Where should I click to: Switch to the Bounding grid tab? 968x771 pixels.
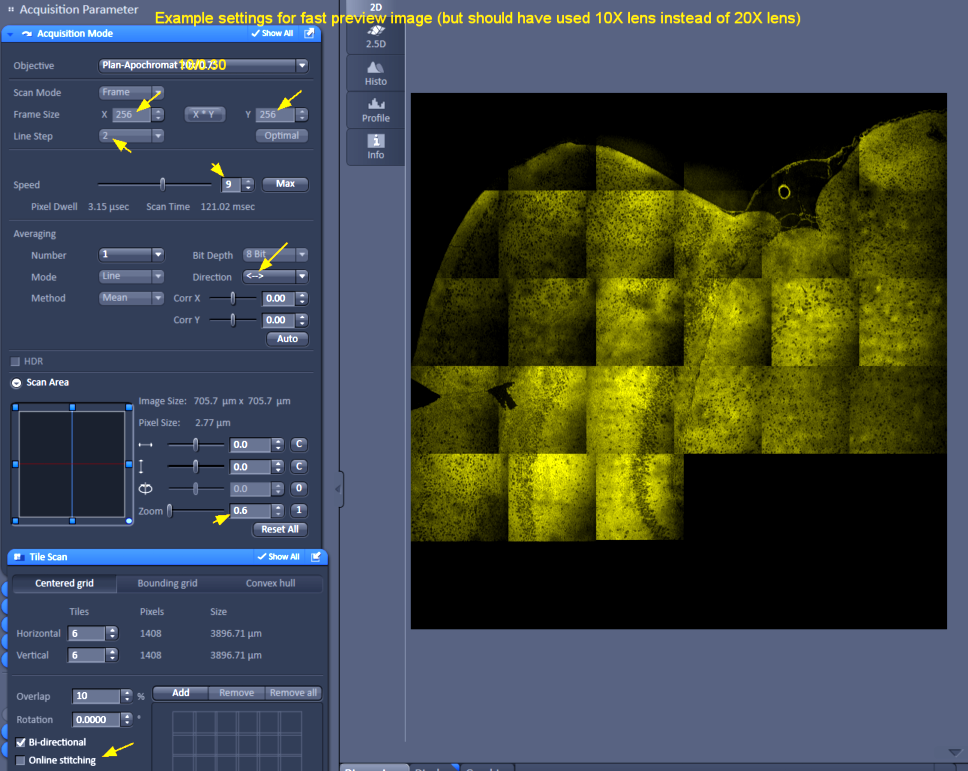click(x=167, y=584)
